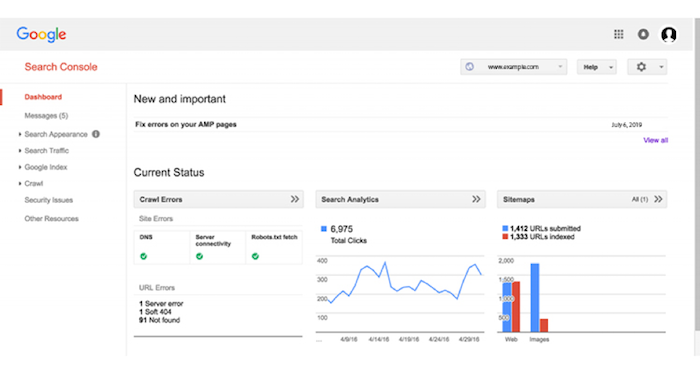Click the All (1) sitemaps label
Viewport: 700px width, 373px height.
640,199
